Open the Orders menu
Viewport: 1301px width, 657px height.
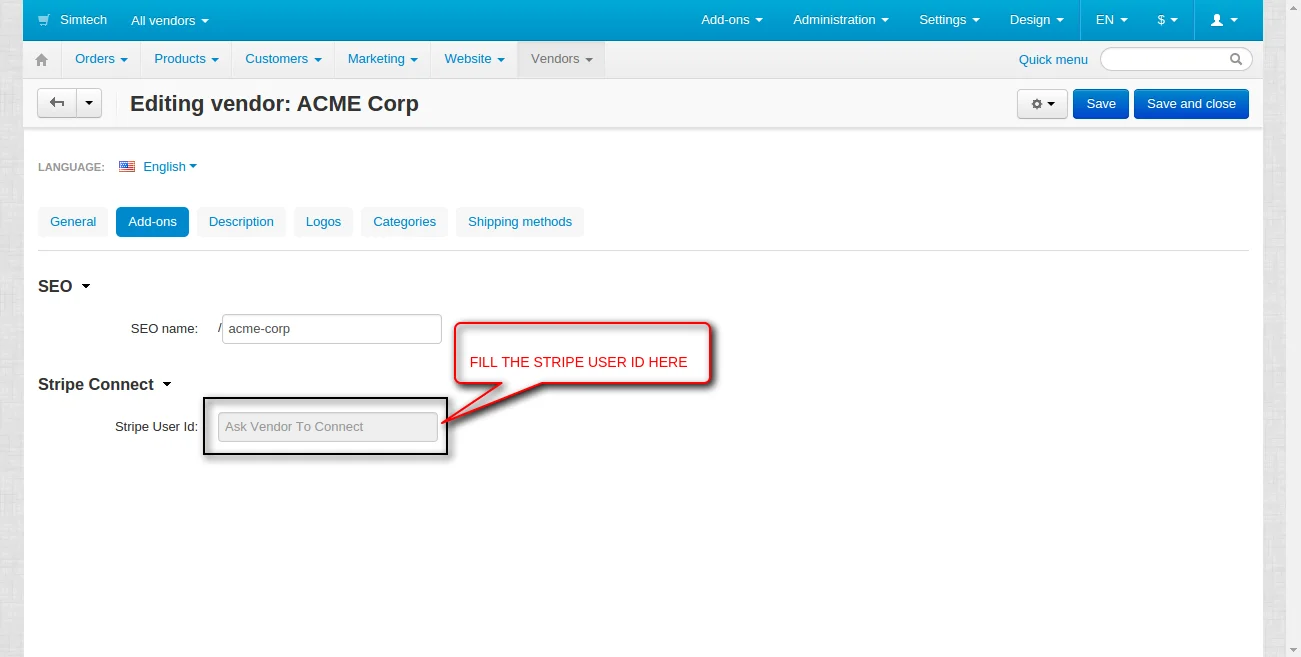click(101, 59)
